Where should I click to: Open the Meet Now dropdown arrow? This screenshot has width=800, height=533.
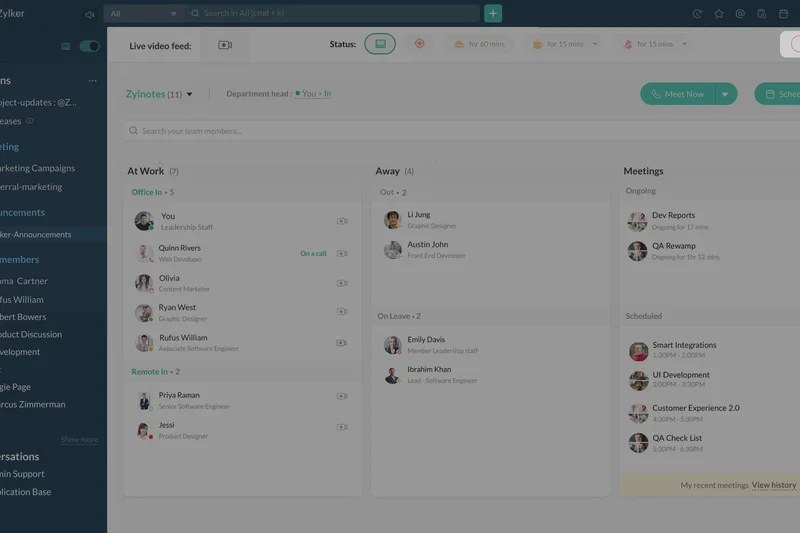[x=725, y=94]
